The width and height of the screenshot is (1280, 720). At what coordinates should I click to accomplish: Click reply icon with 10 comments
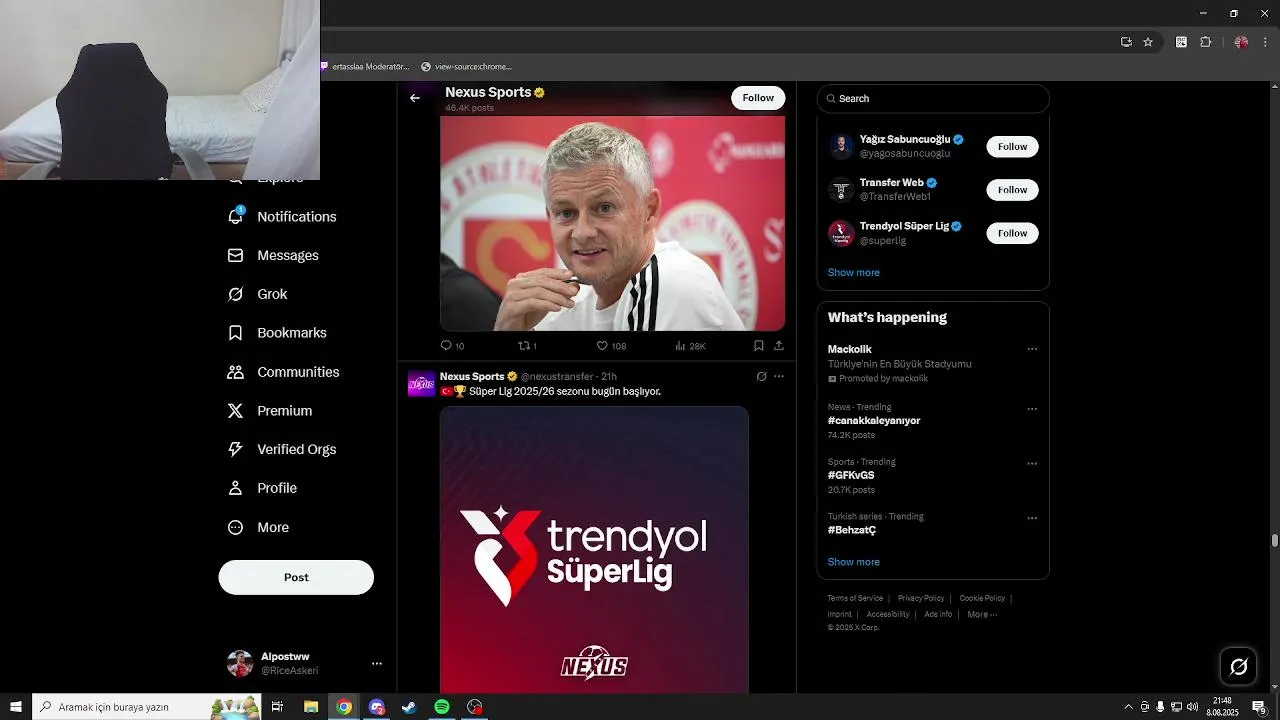(446, 345)
